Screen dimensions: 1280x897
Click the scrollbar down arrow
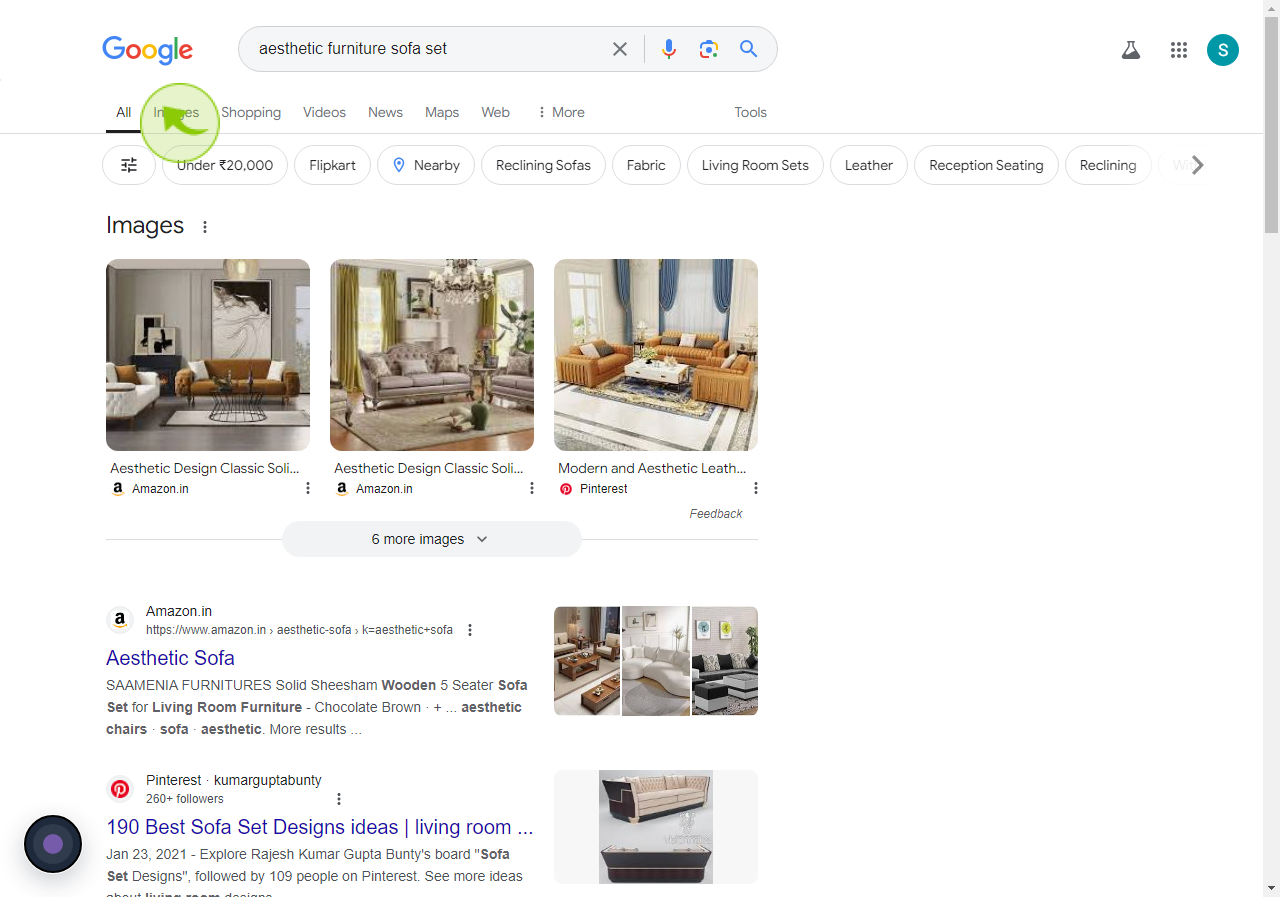tap(1271, 888)
